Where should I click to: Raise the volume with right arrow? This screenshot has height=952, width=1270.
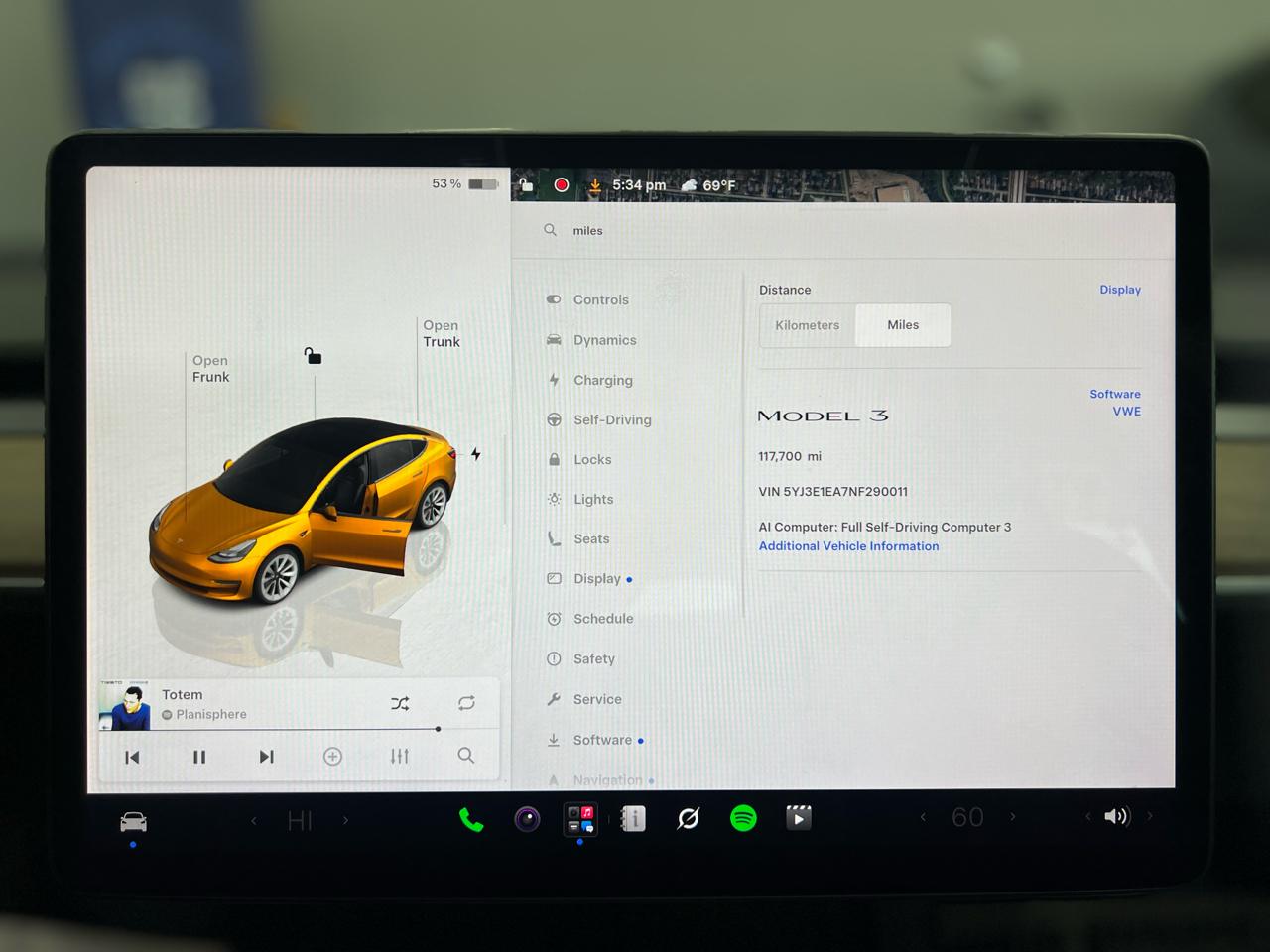coord(1150,816)
